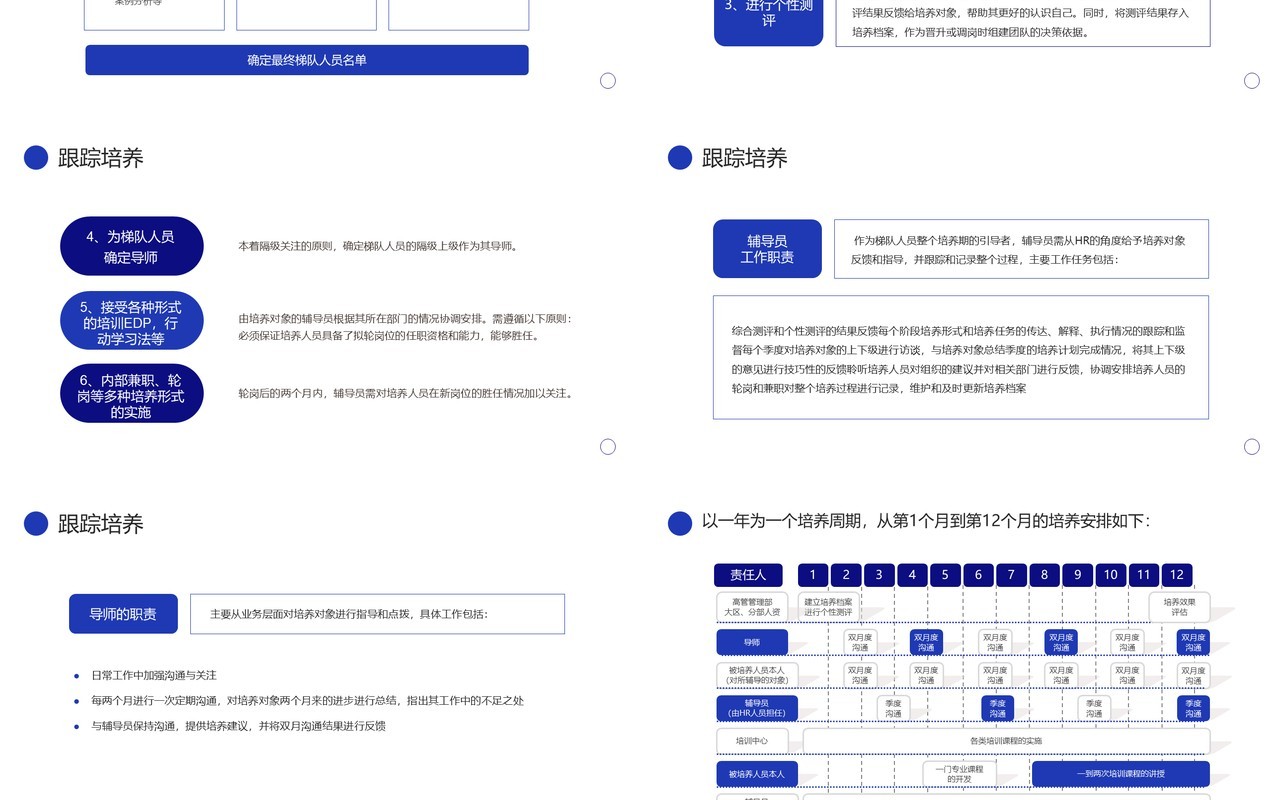Select month 10 header in timeline
Viewport: 1280px width, 800px height.
click(1110, 575)
